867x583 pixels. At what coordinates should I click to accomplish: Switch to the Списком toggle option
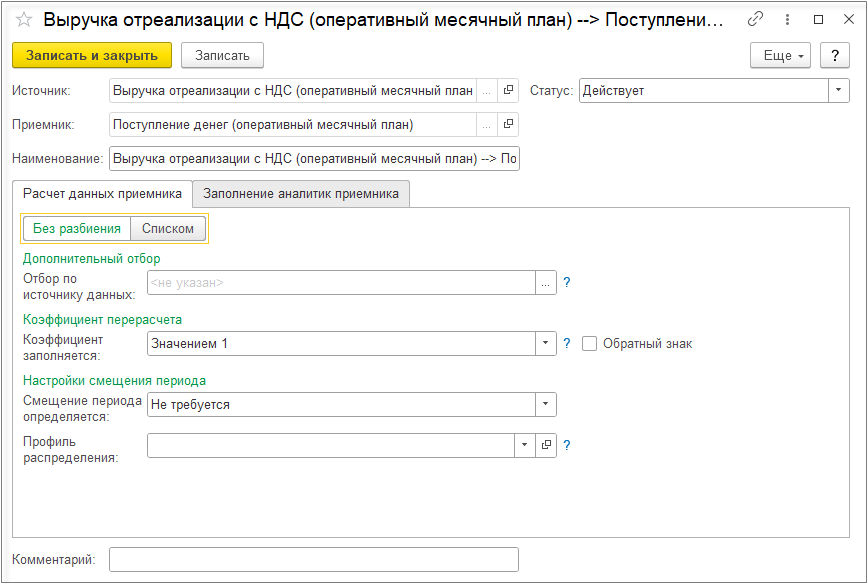tap(168, 229)
